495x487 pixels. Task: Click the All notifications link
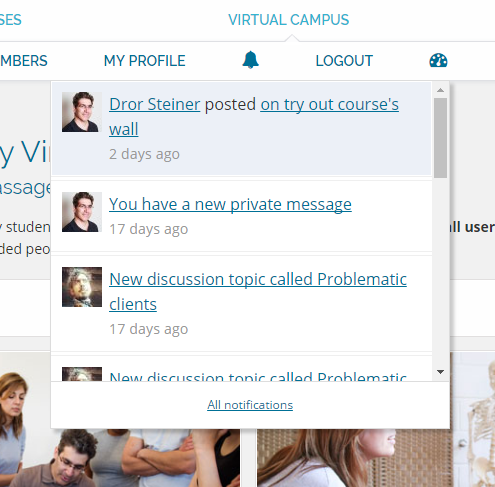click(250, 405)
